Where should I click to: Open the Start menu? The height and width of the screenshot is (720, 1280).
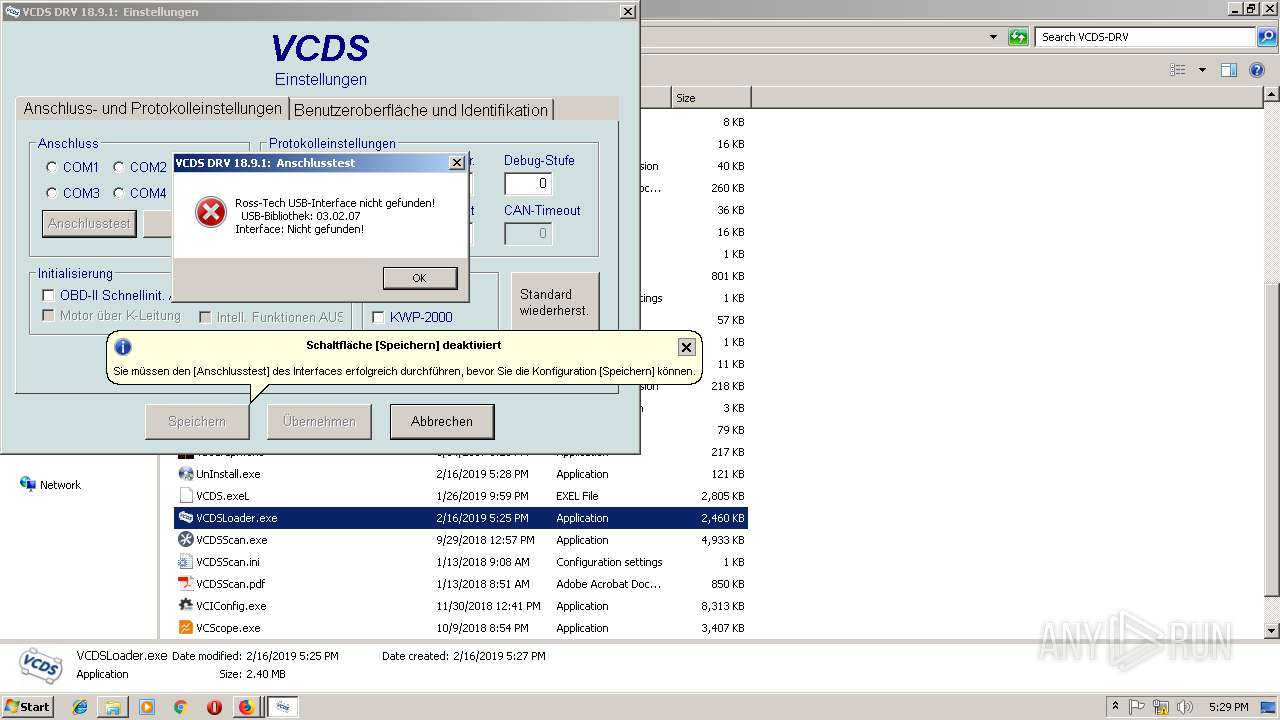28,707
